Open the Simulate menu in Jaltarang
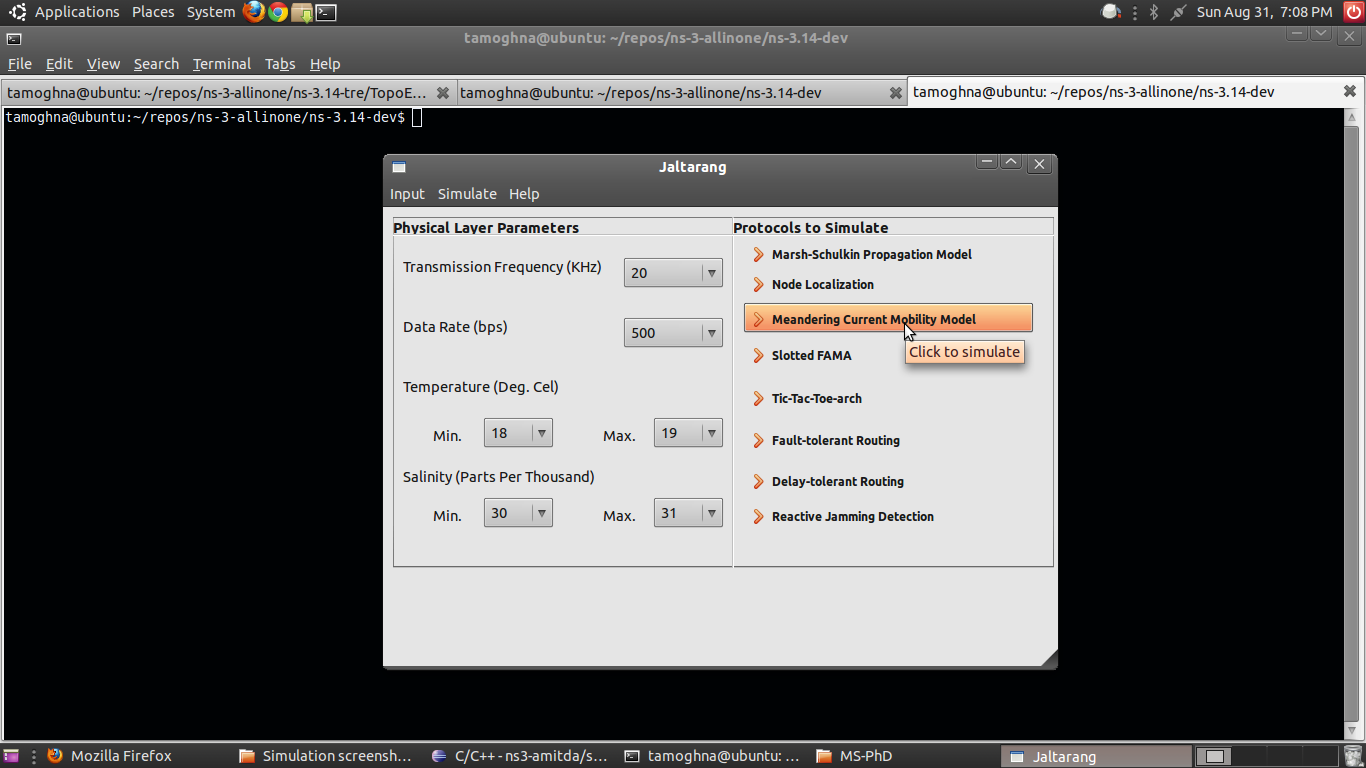Viewport: 1366px width, 768px height. point(467,194)
